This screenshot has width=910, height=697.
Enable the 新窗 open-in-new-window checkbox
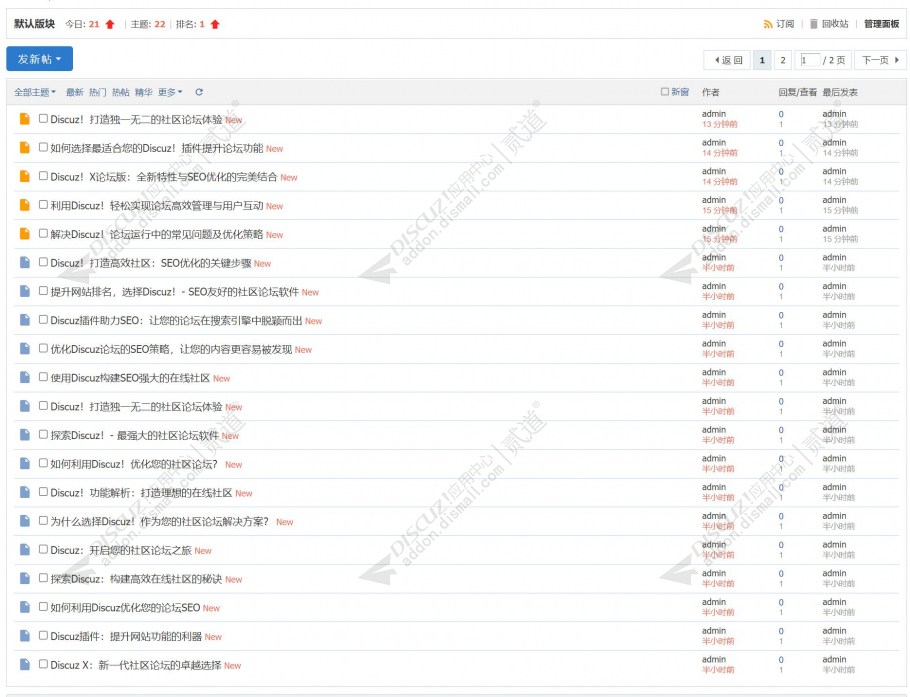[x=665, y=92]
